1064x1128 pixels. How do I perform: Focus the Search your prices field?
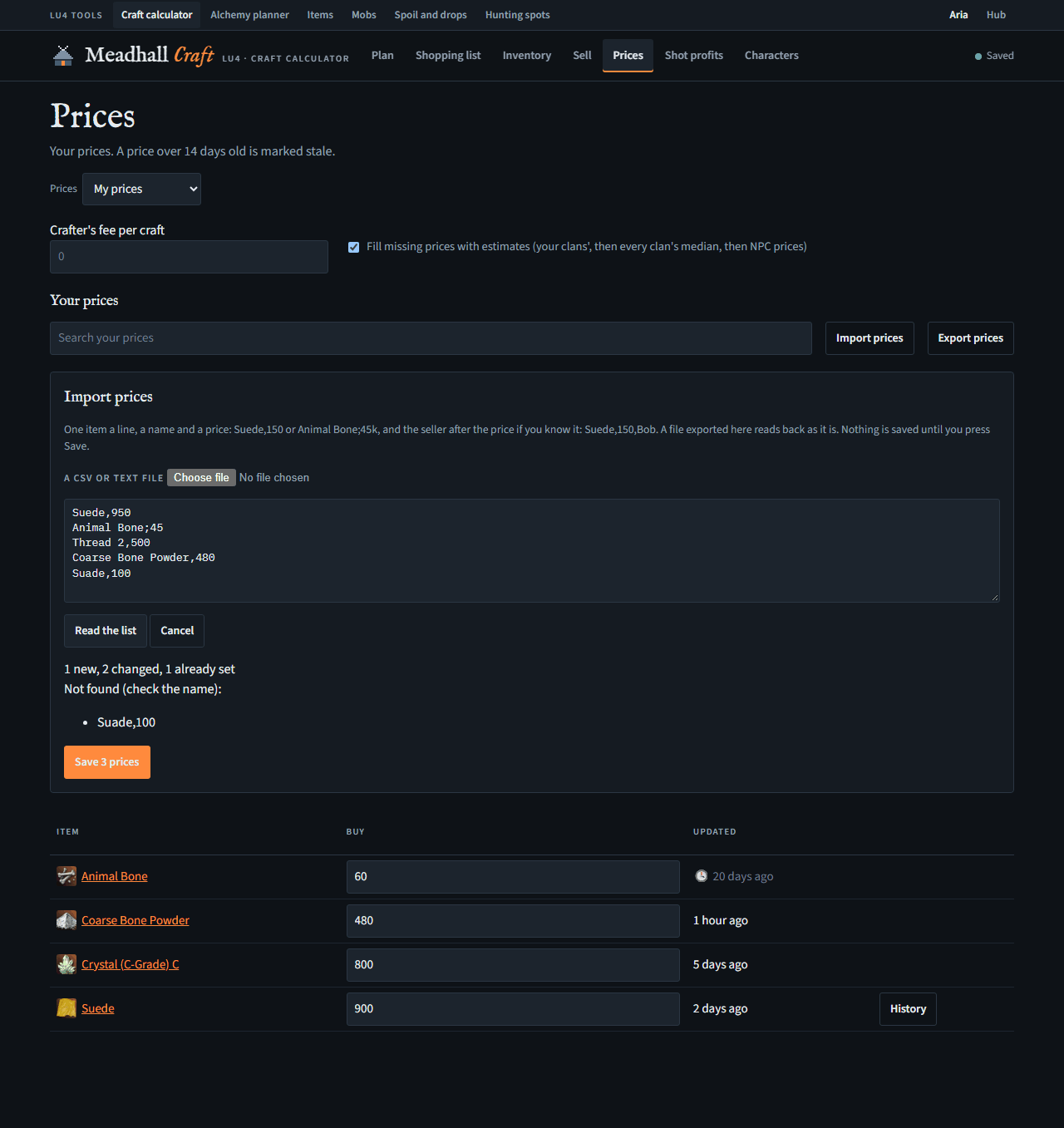point(431,338)
